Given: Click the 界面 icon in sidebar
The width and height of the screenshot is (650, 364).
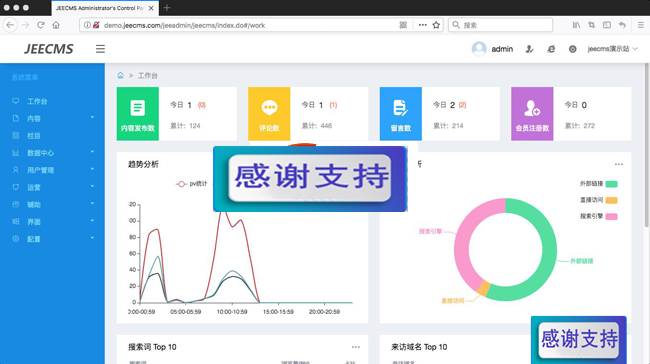Looking at the screenshot, I should pyautogui.click(x=16, y=221).
